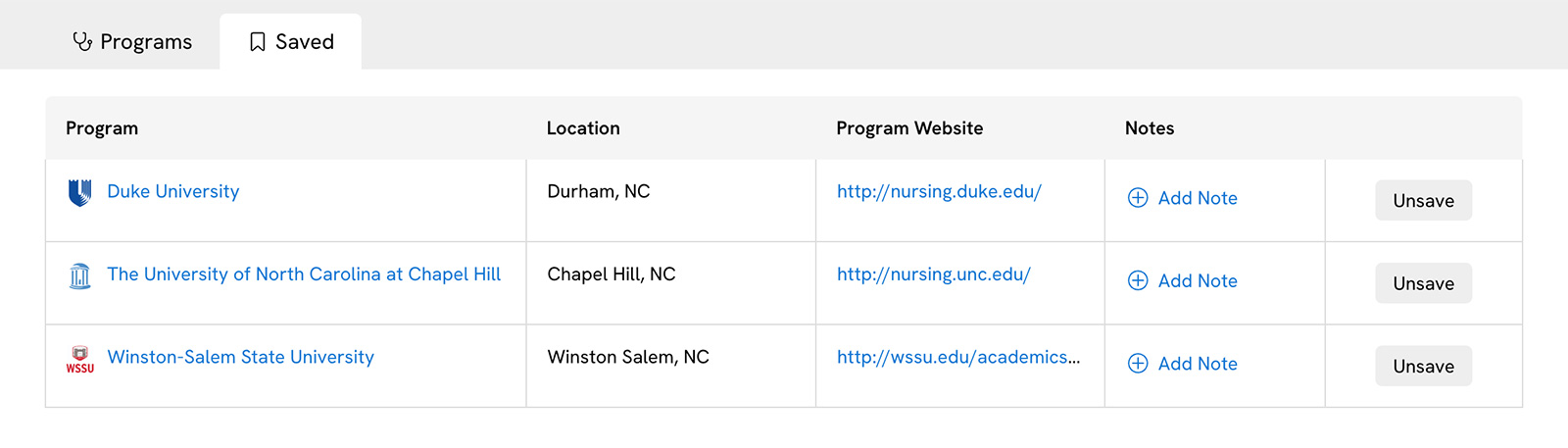The width and height of the screenshot is (1568, 448).
Task: Visit the wssu.edu/academics website link
Action: [x=958, y=357]
